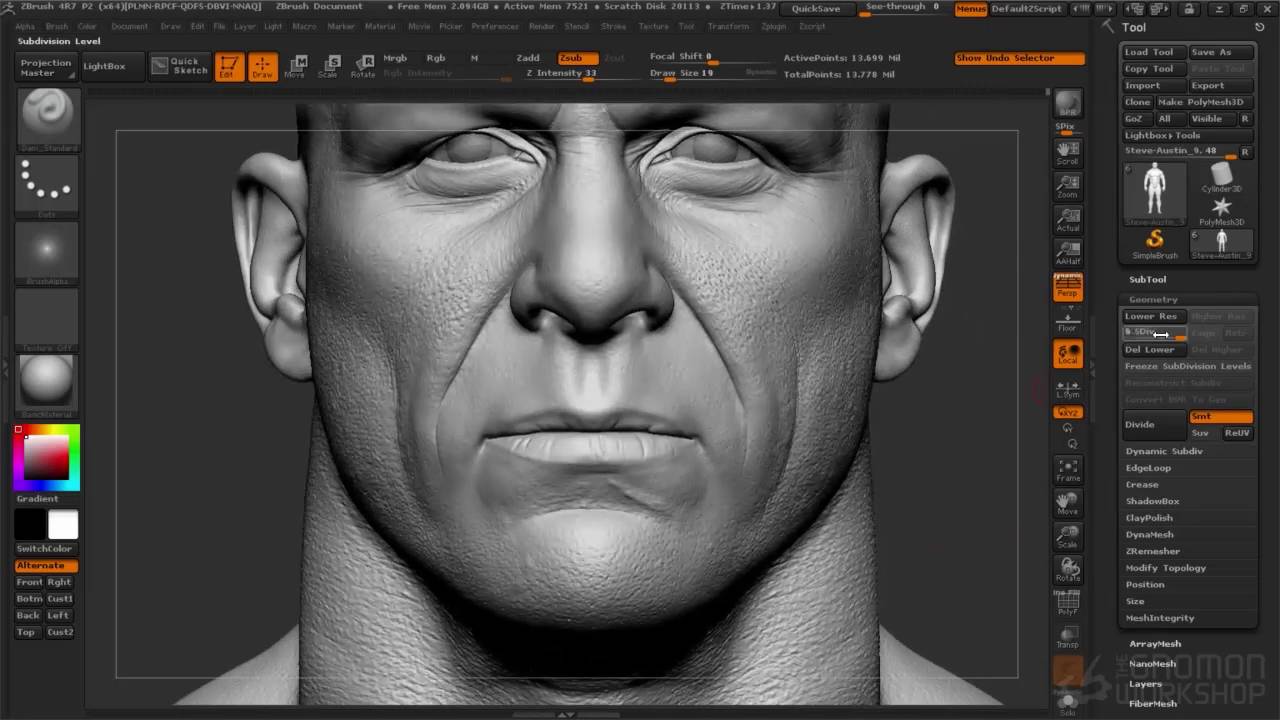The height and width of the screenshot is (720, 1280).
Task: Activate the Move transform icon in top shelf
Action: [295, 66]
